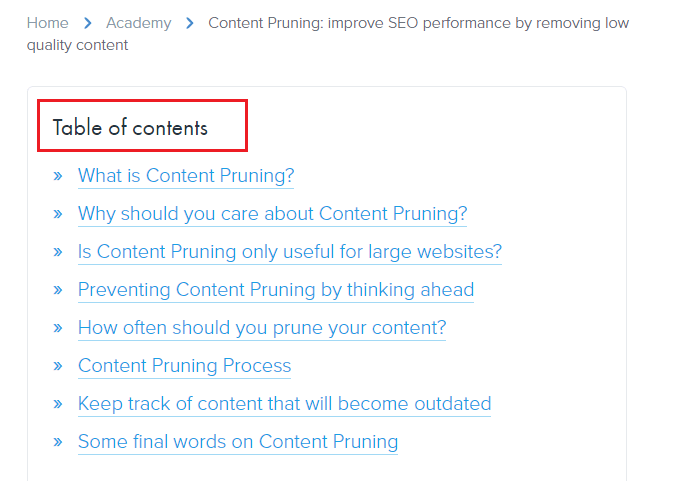The width and height of the screenshot is (674, 481).
Task: Open the Academy breadcrumb link
Action: (138, 22)
